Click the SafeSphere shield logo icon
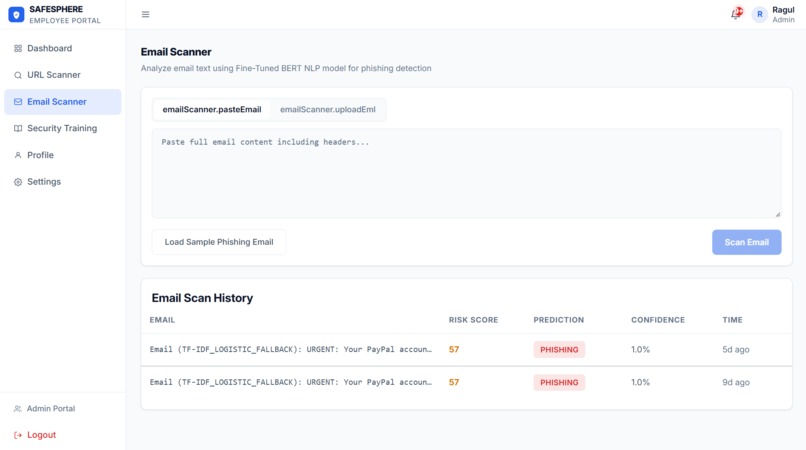The height and width of the screenshot is (450, 806). tap(16, 14)
